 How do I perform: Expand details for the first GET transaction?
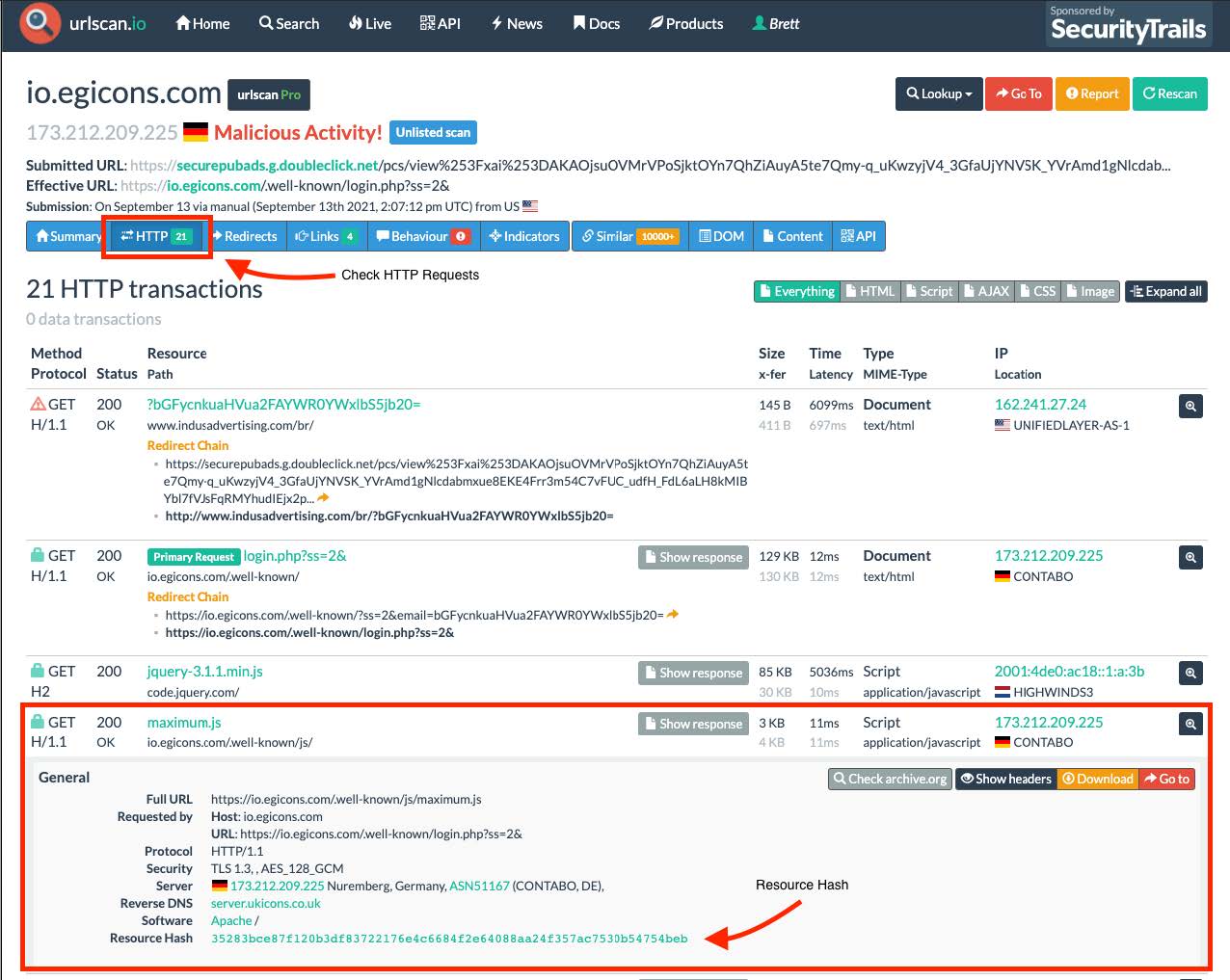(1190, 406)
